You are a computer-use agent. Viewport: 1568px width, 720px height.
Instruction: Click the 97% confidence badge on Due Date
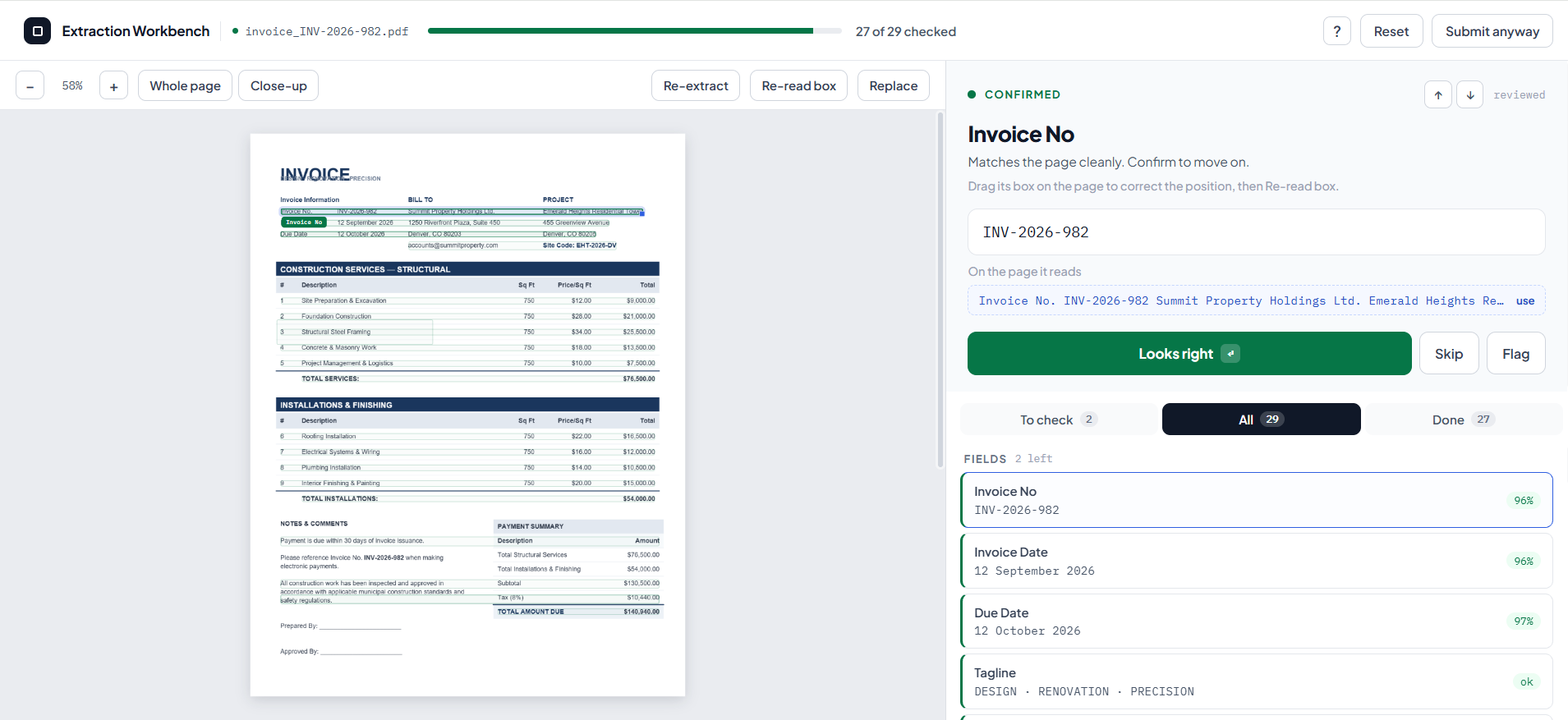coord(1524,621)
